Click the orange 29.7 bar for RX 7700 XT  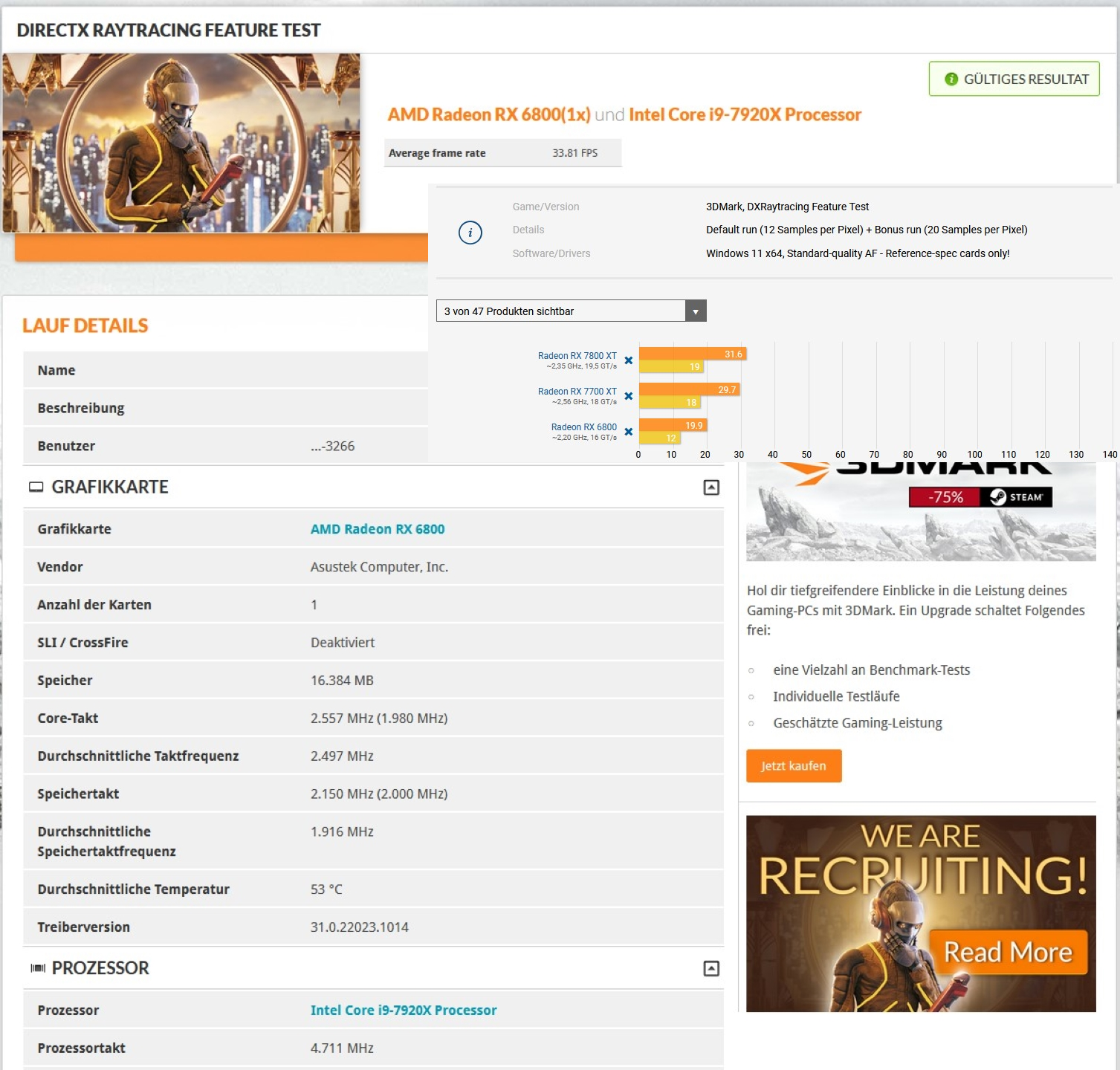coord(690,389)
